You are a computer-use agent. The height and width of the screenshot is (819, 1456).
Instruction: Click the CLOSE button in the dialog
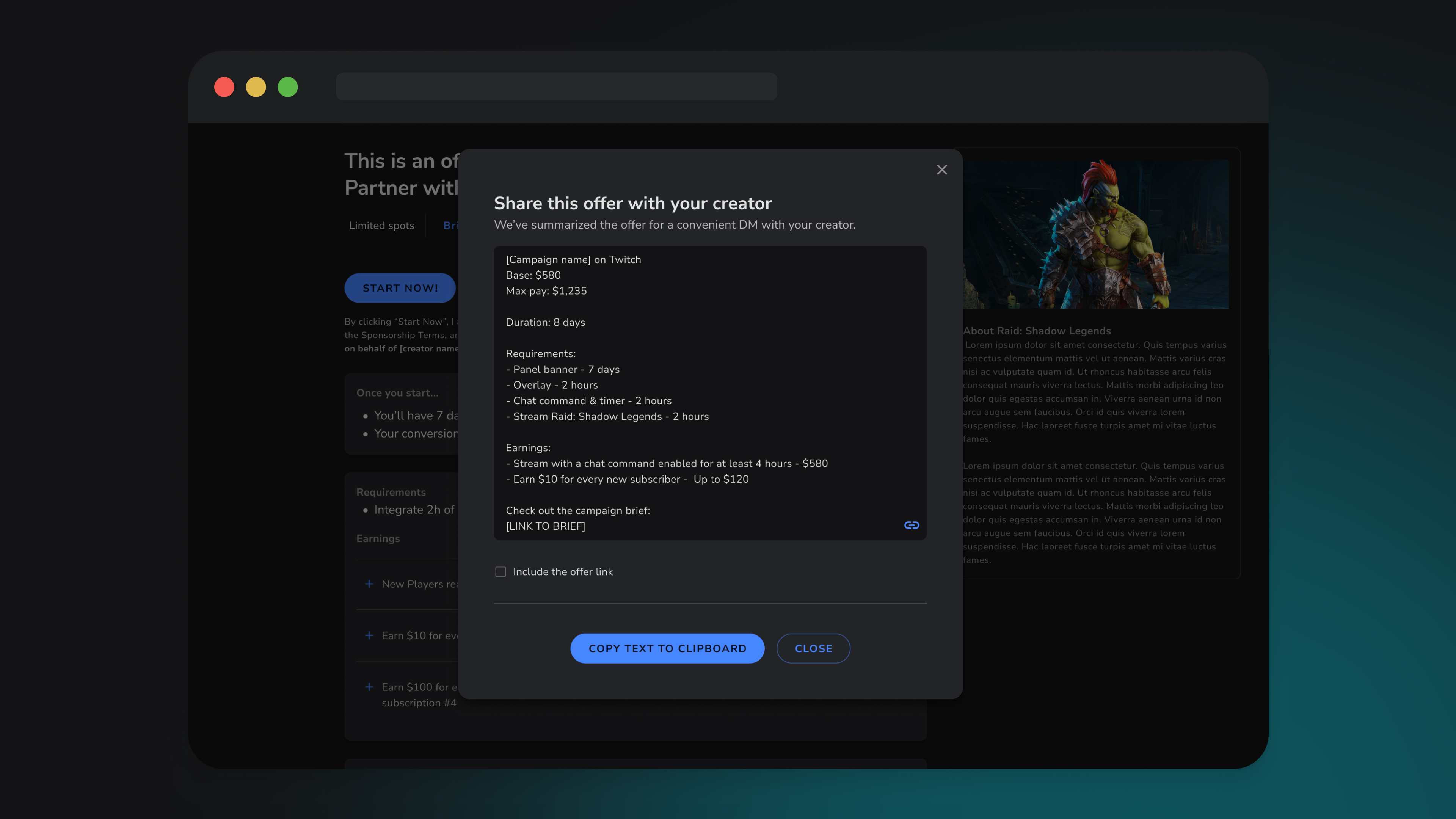(x=813, y=648)
